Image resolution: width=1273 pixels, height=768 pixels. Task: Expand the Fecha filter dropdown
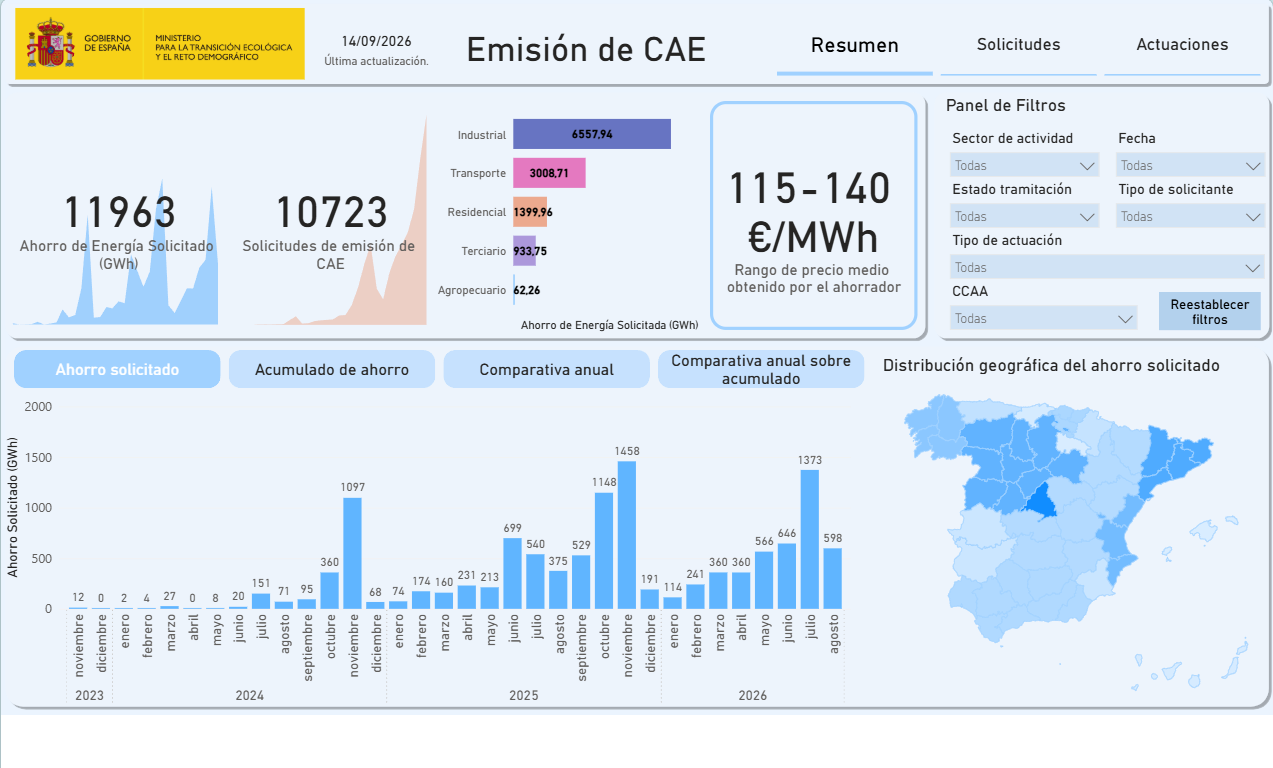point(1190,165)
